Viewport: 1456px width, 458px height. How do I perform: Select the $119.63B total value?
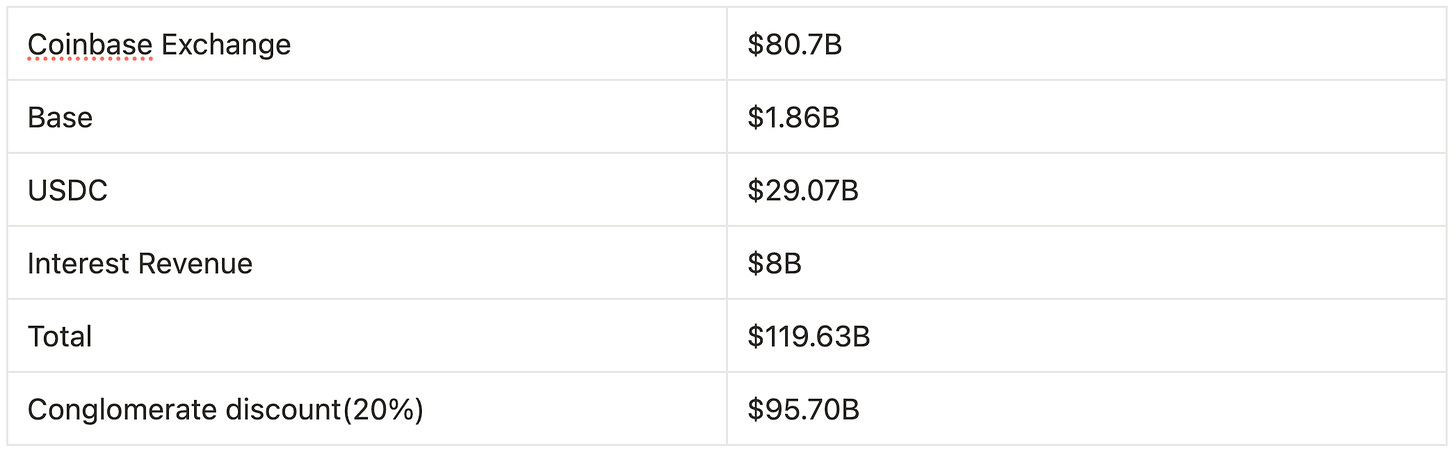(808, 336)
